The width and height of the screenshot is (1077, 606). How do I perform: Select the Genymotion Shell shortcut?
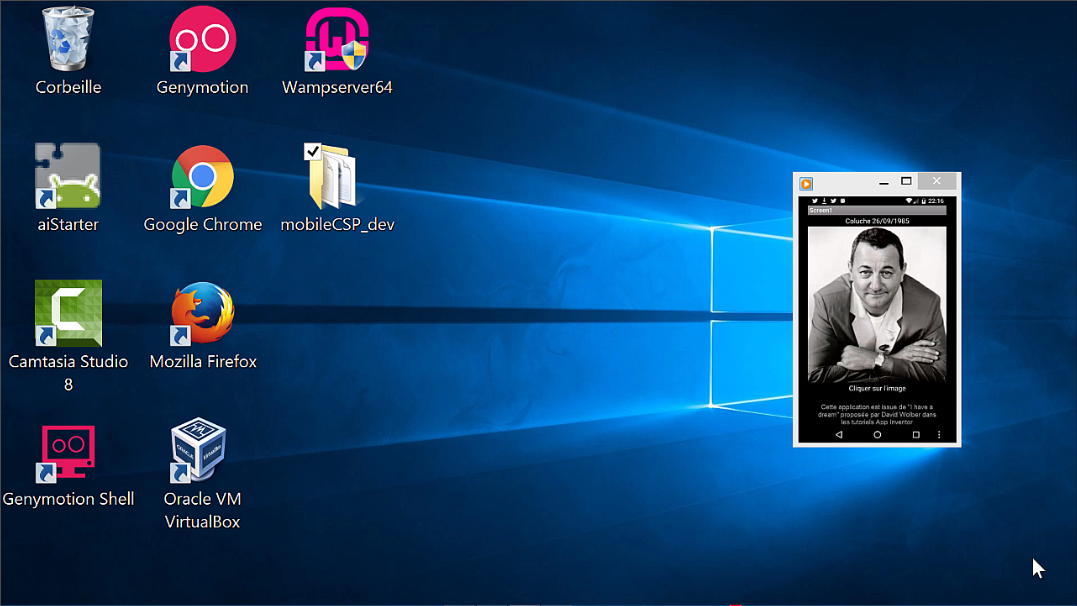67,452
